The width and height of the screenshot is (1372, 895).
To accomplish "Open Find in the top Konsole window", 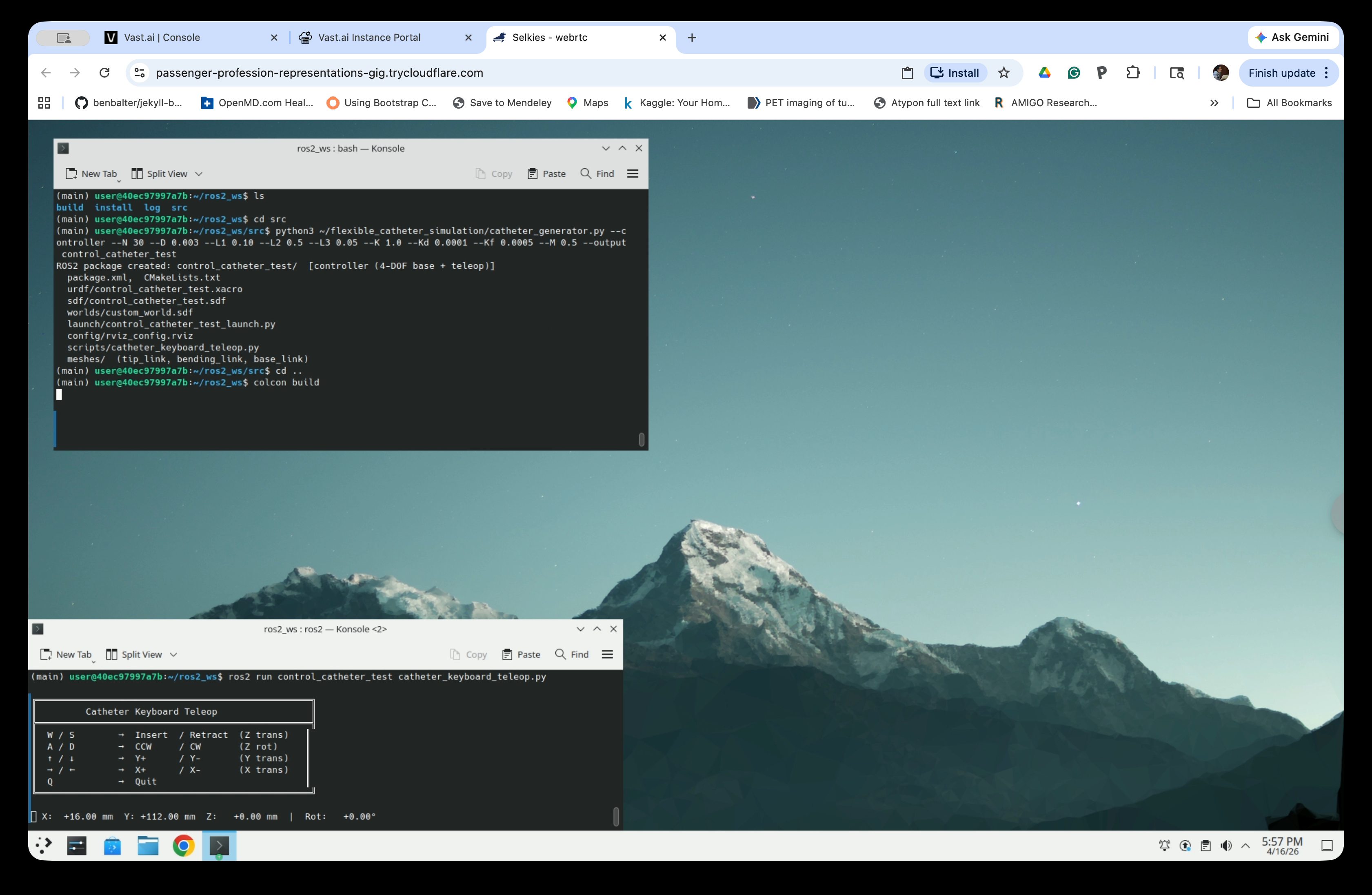I will (597, 174).
